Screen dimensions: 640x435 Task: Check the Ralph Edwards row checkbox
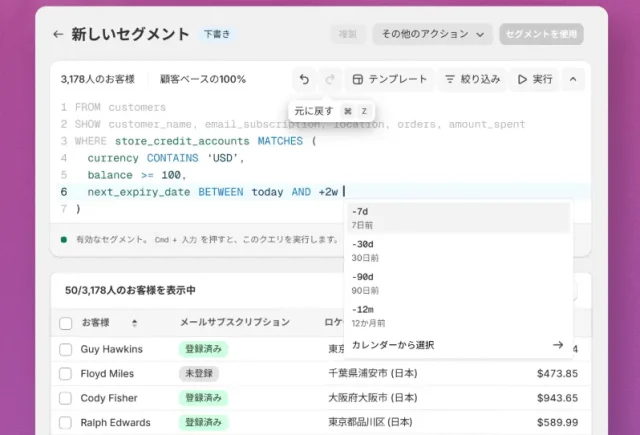coord(66,423)
